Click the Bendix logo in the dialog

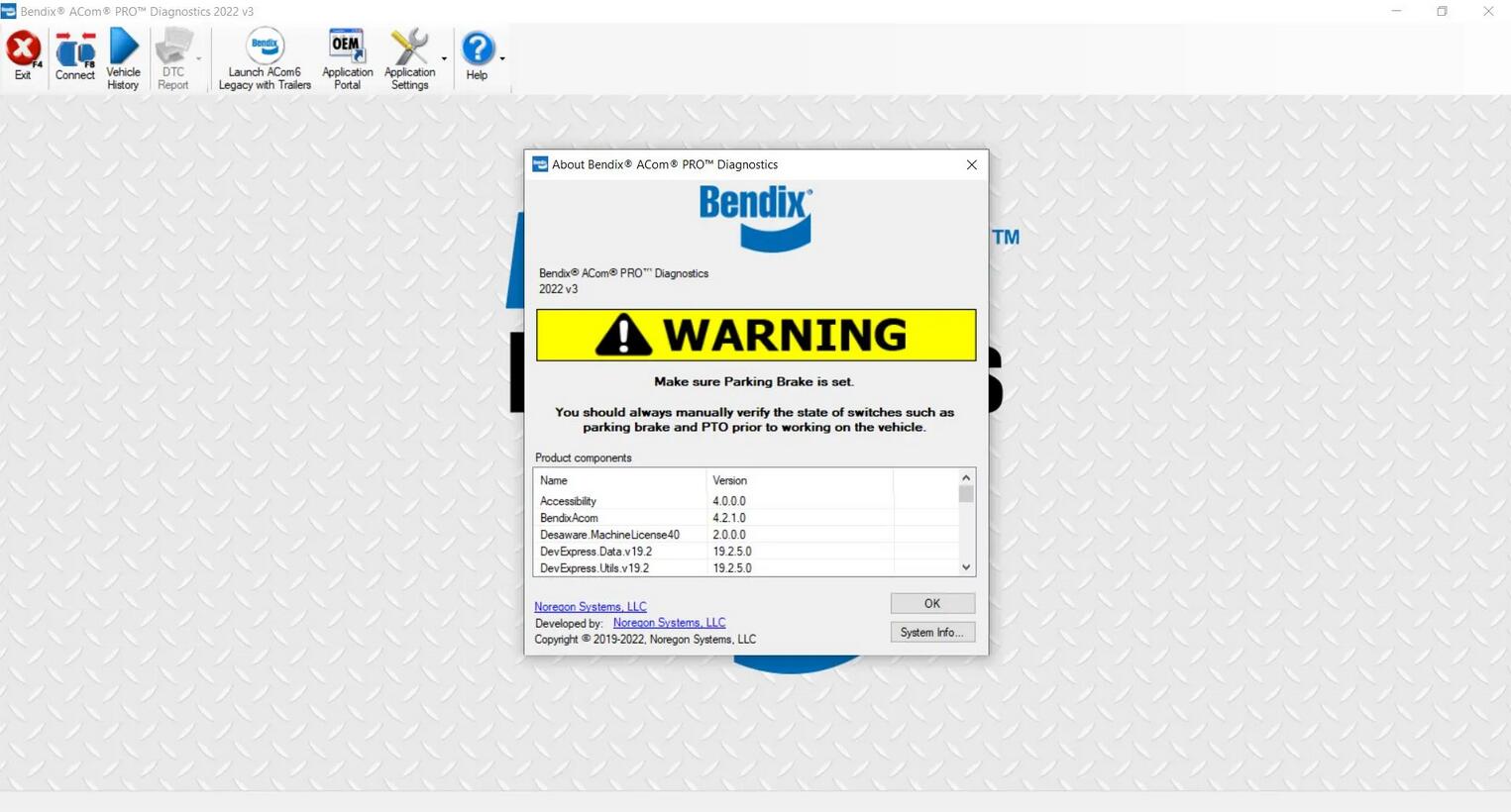coord(756,218)
